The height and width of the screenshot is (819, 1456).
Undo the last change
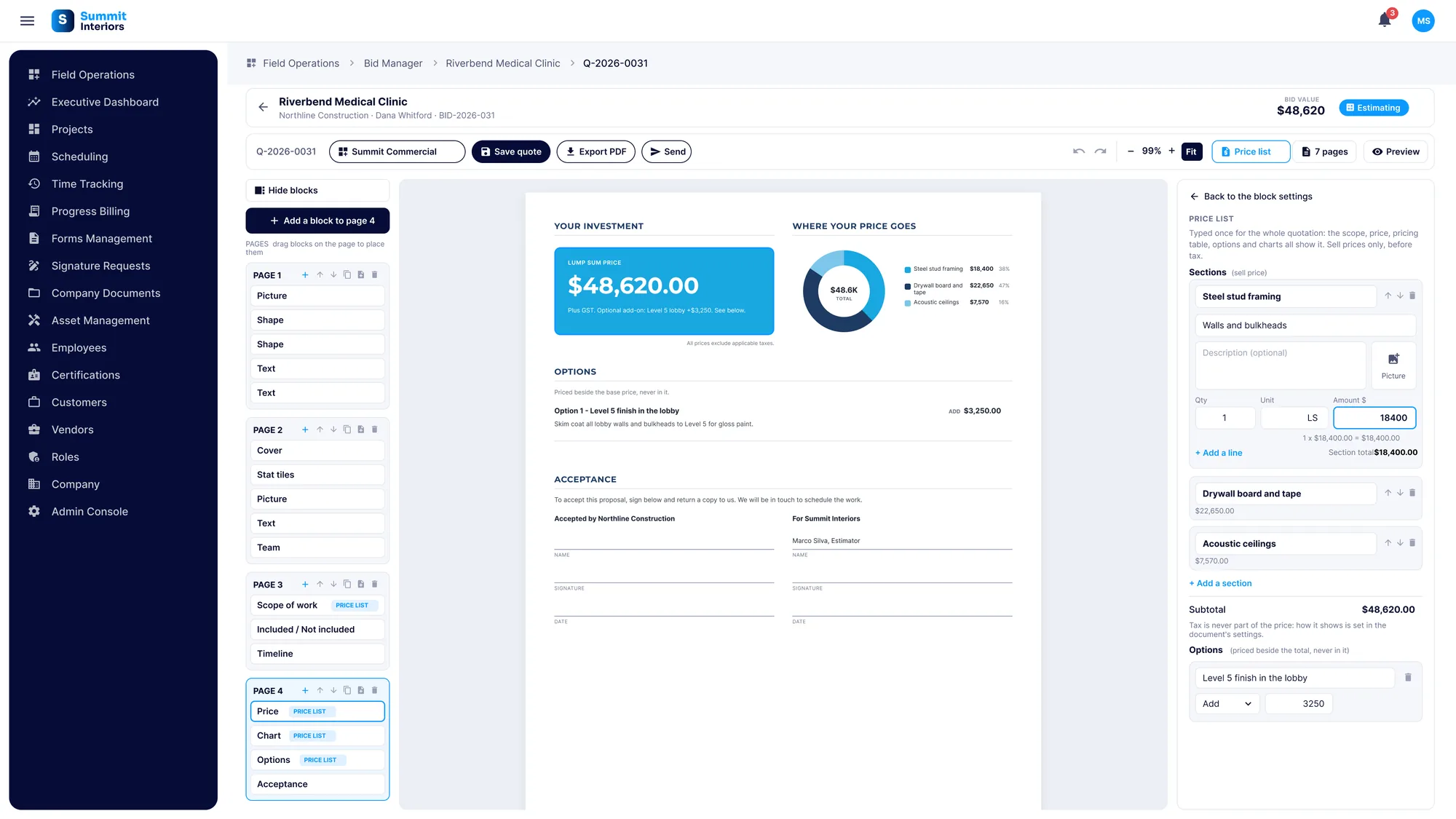point(1079,151)
